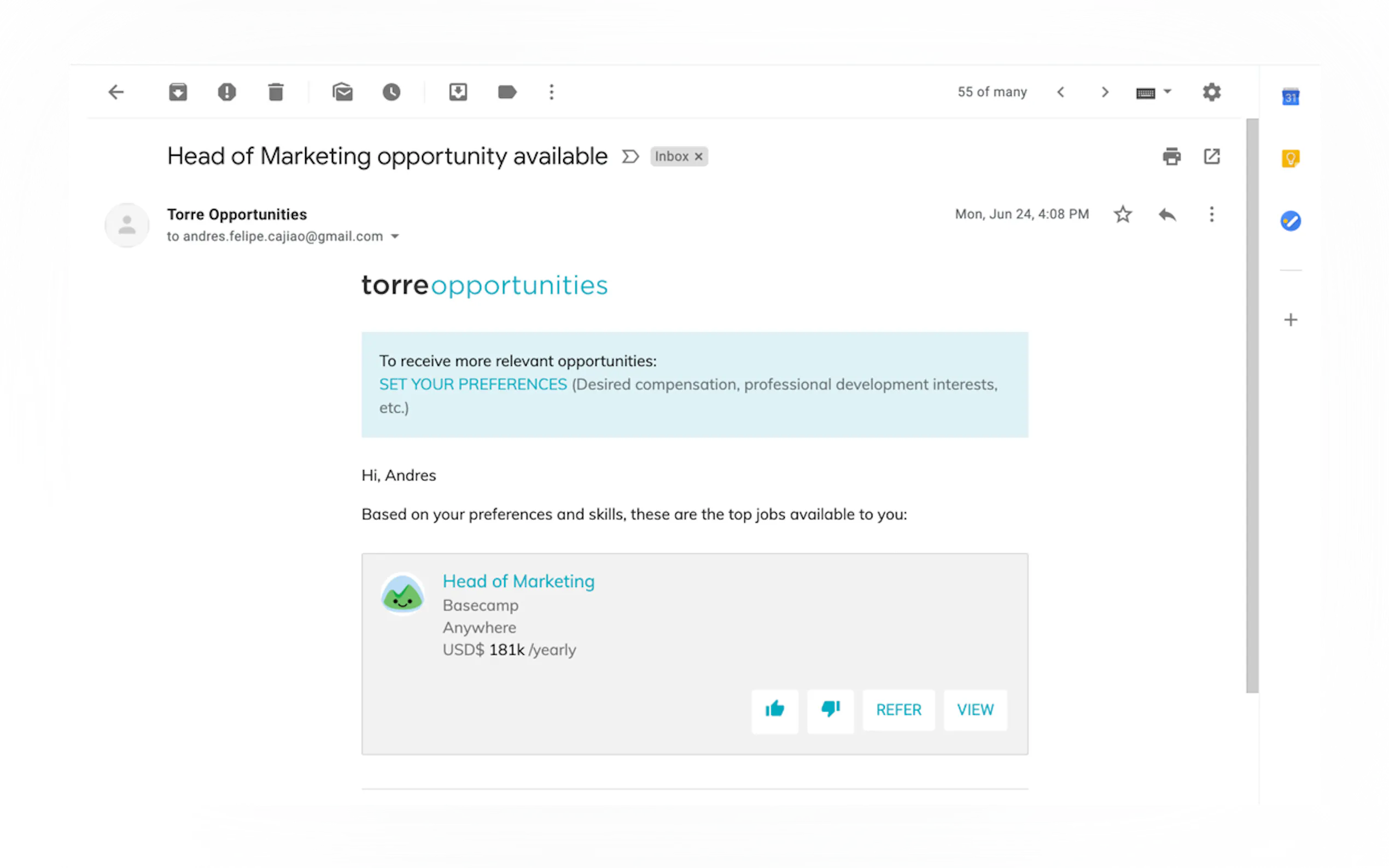The image size is (1389, 868).
Task: Delete the email with the trash icon
Action: tap(276, 92)
